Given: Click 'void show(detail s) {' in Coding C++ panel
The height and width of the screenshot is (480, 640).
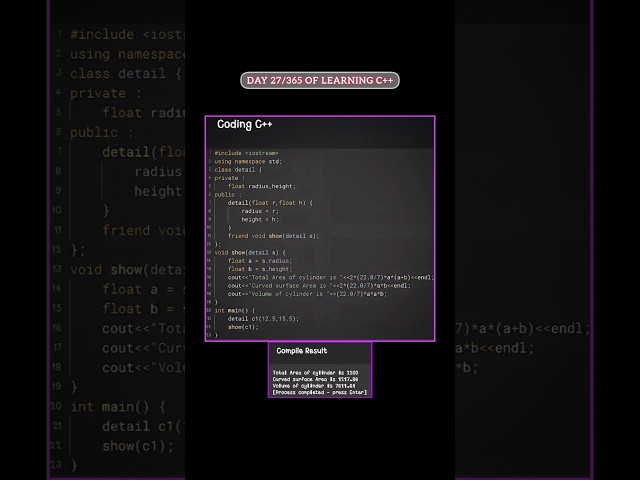Looking at the screenshot, I should 250,253.
